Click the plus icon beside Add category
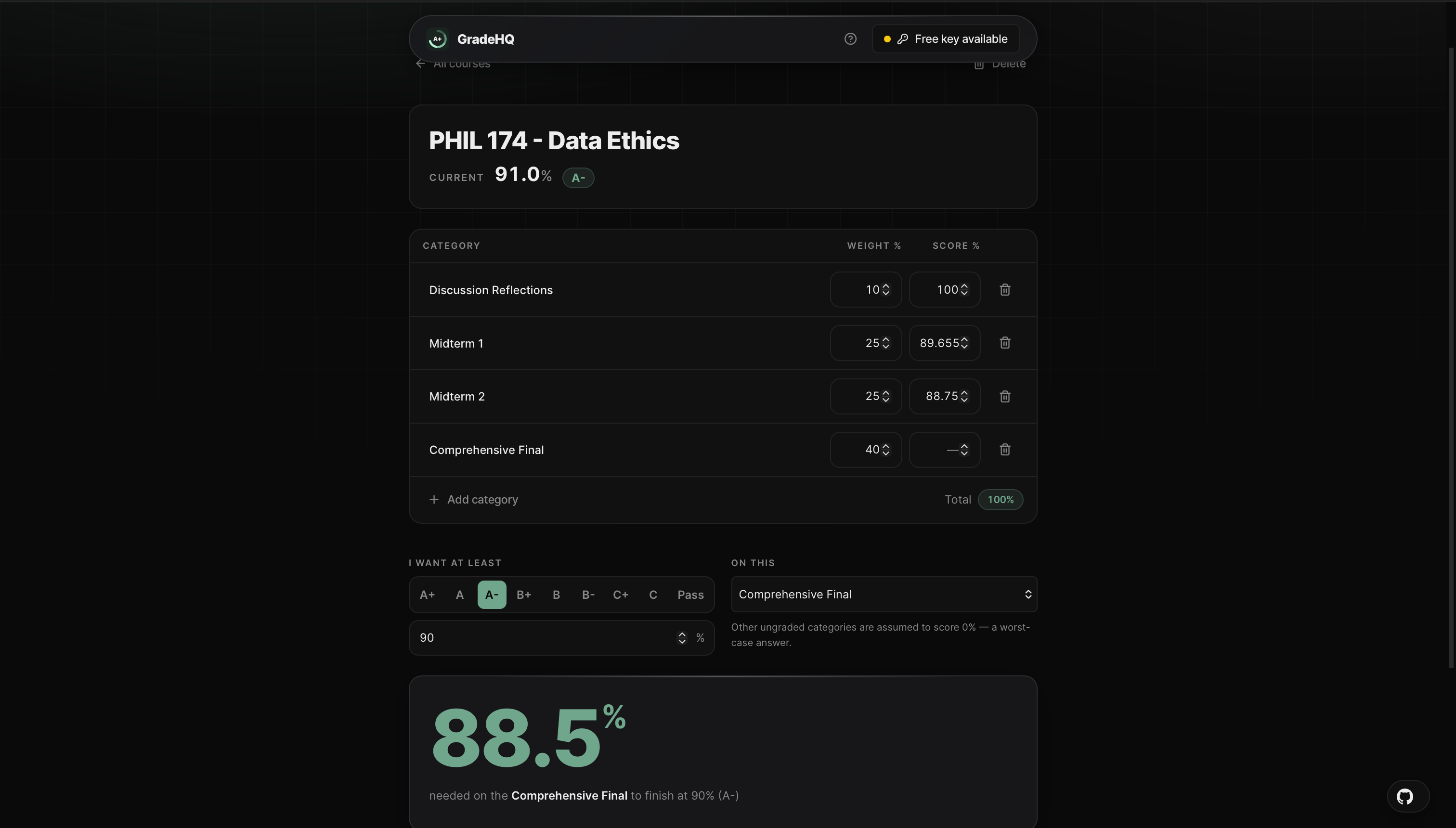The image size is (1456, 828). (434, 499)
